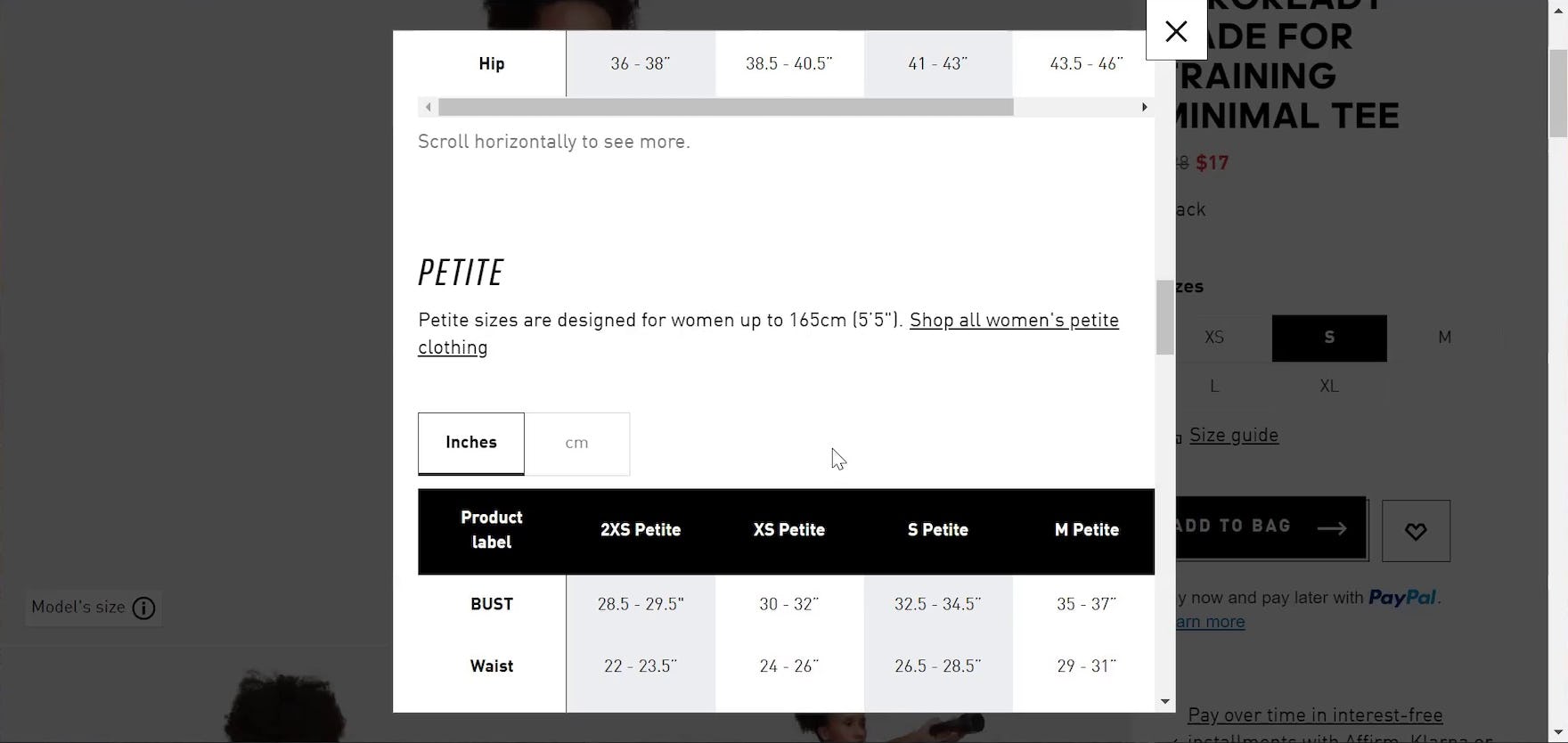Select size M
The width and height of the screenshot is (1568, 743).
point(1444,338)
